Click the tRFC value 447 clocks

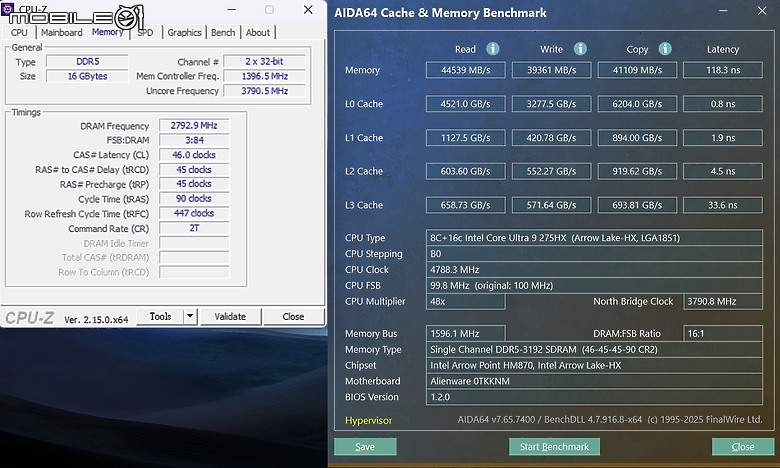coord(194,213)
